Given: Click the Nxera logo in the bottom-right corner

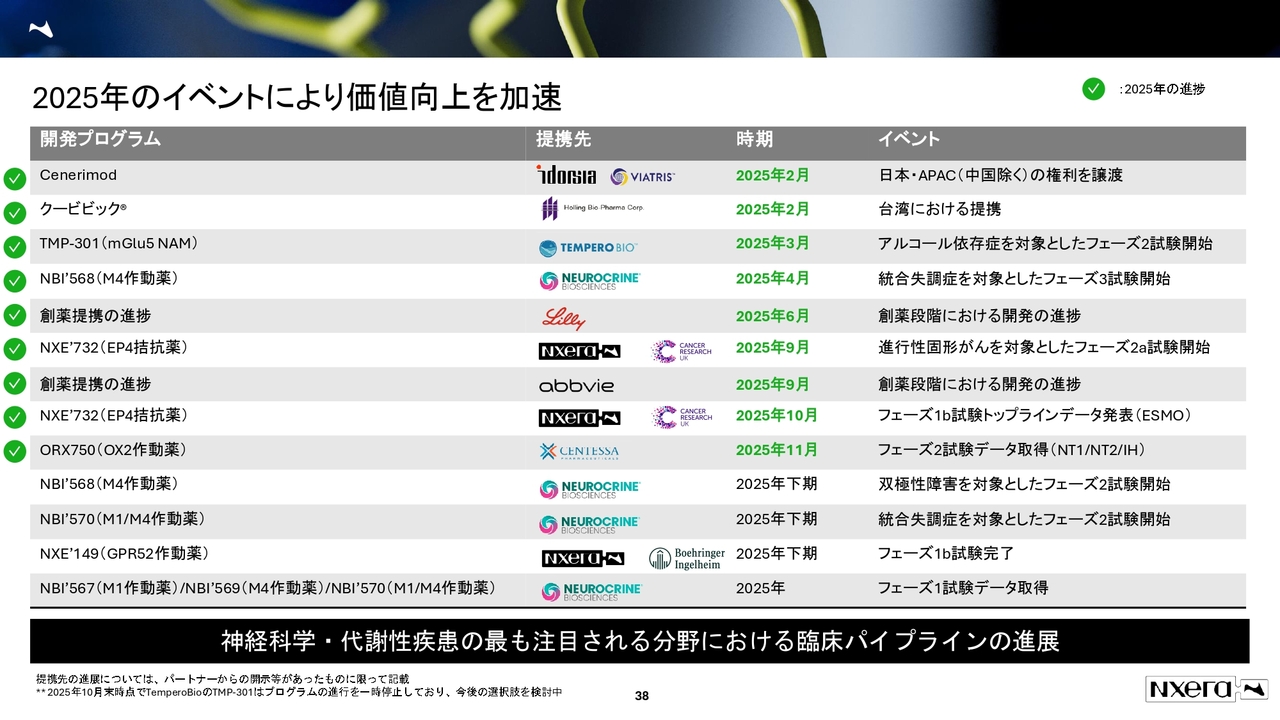Looking at the screenshot, I should coord(1206,689).
